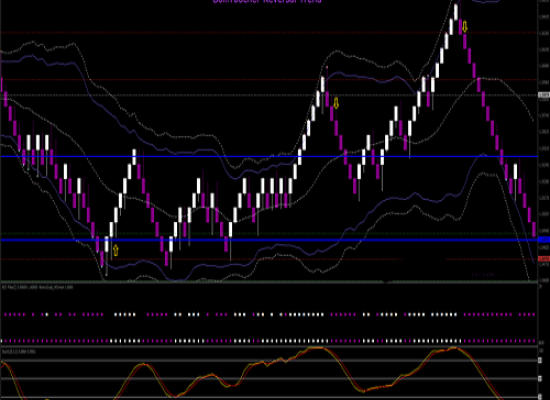Click the tallest white candle at the chart top
This screenshot has width=550, height=400.
pyautogui.click(x=456, y=12)
